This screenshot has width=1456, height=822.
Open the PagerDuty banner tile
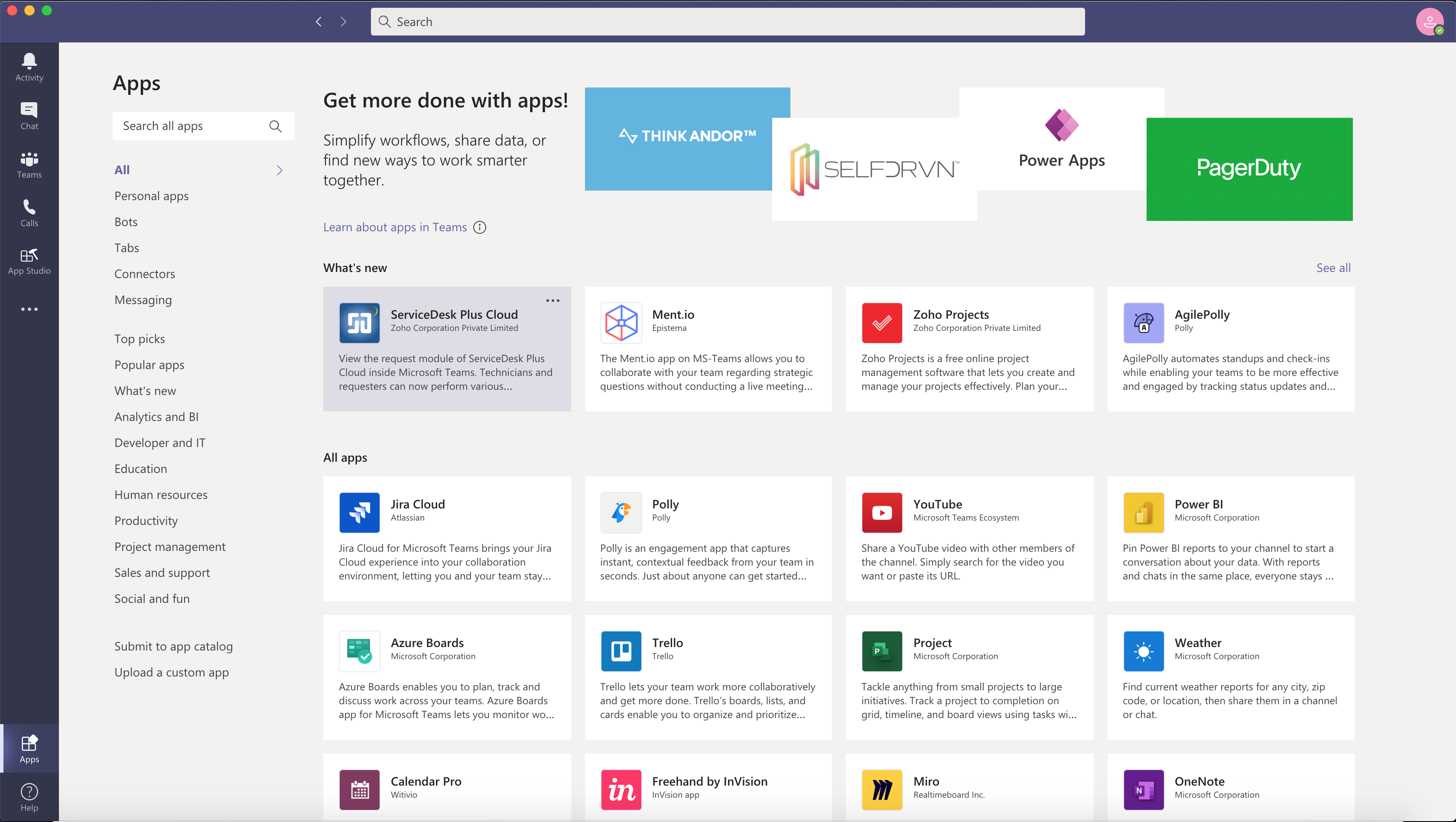point(1248,169)
